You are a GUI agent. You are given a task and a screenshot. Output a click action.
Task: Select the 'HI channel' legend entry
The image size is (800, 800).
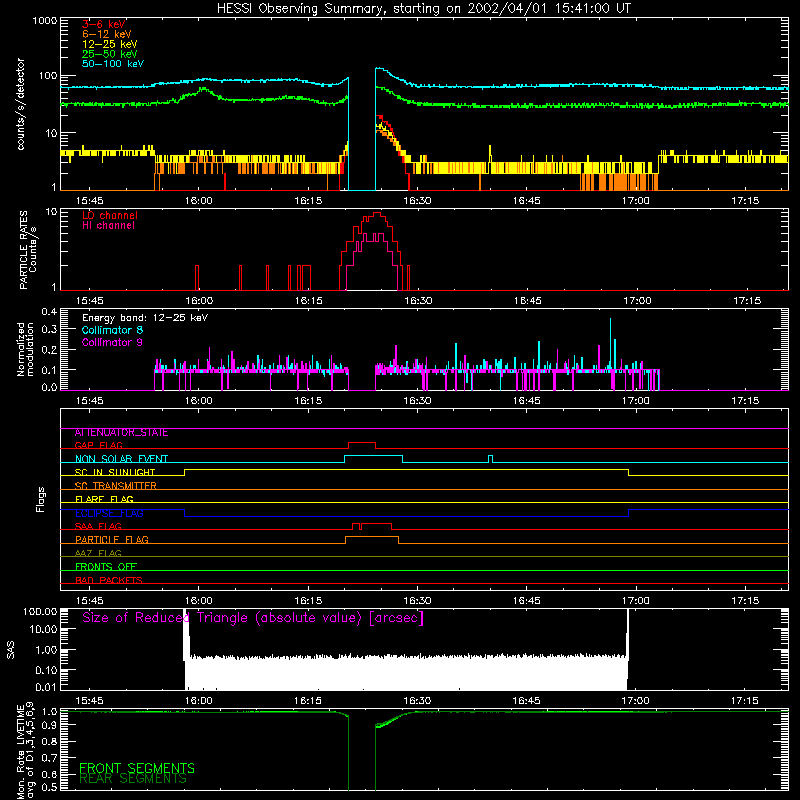click(x=108, y=226)
